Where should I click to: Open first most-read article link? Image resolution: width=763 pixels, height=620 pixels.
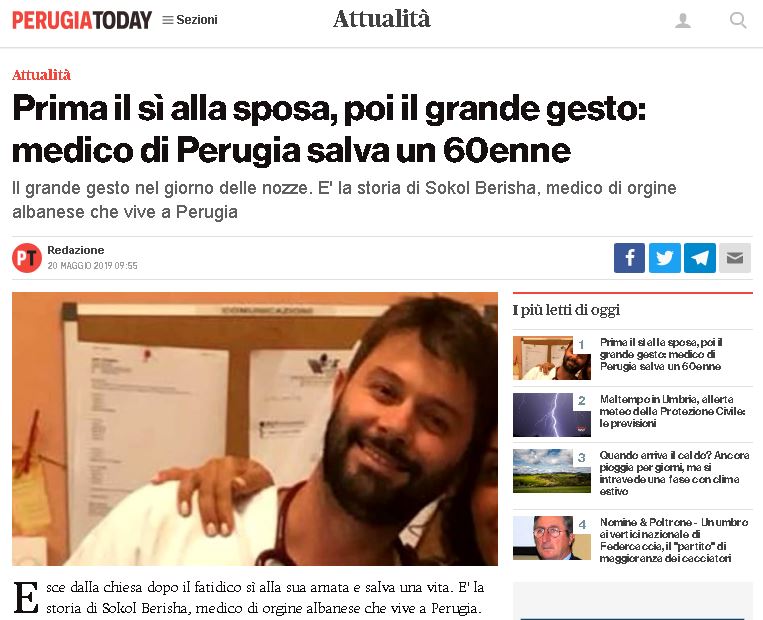(661, 354)
